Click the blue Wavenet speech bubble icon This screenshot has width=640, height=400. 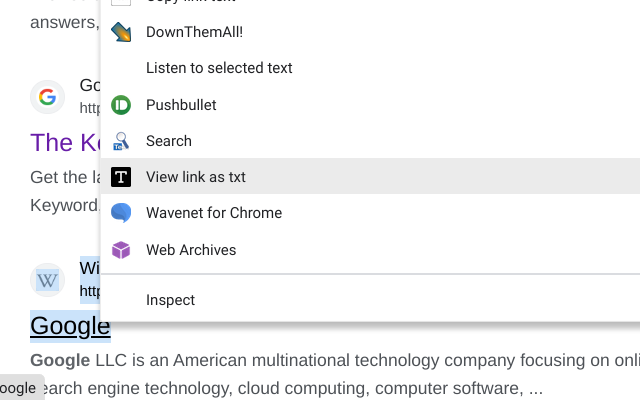pyautogui.click(x=121, y=213)
